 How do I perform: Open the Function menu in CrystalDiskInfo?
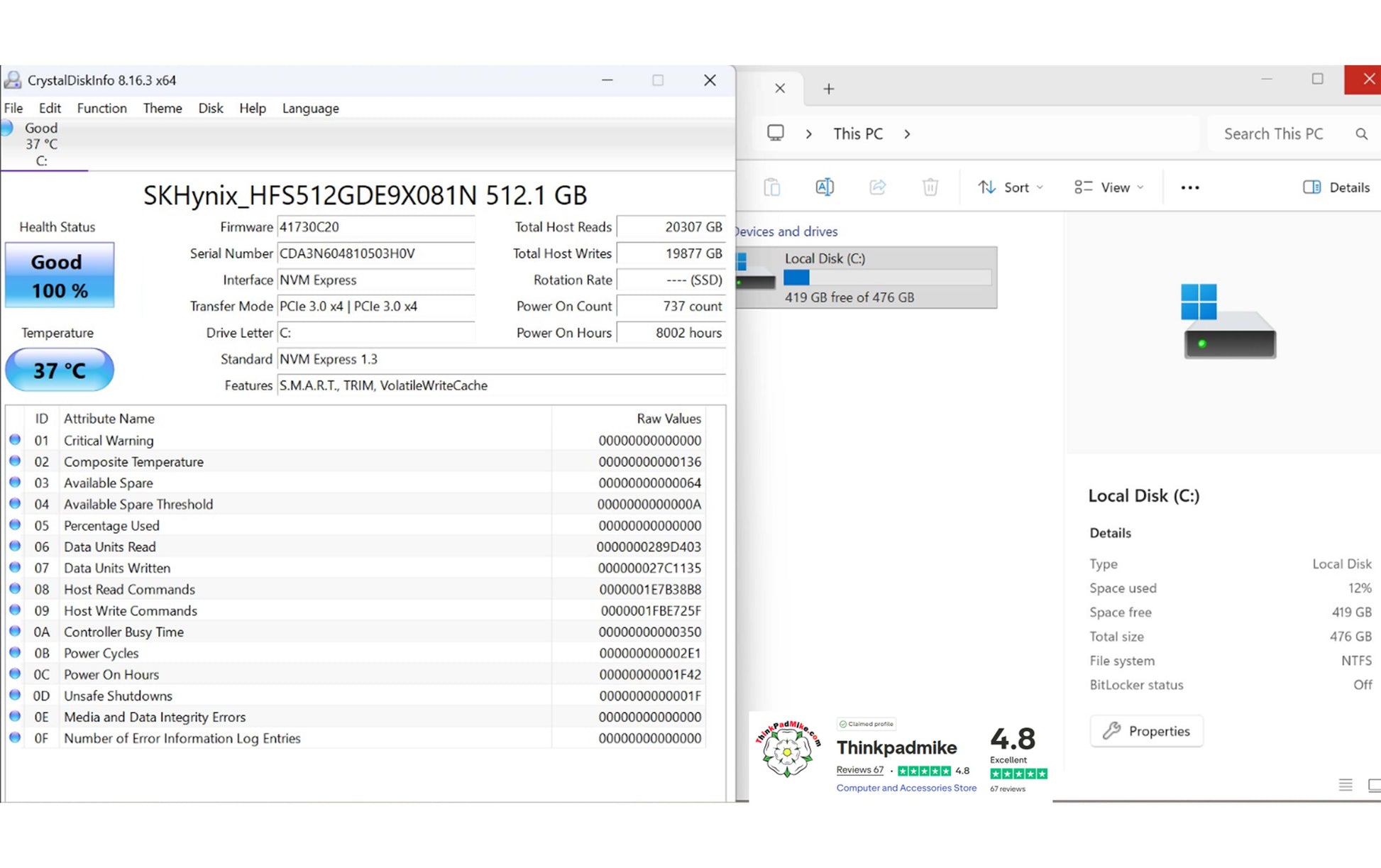point(101,109)
